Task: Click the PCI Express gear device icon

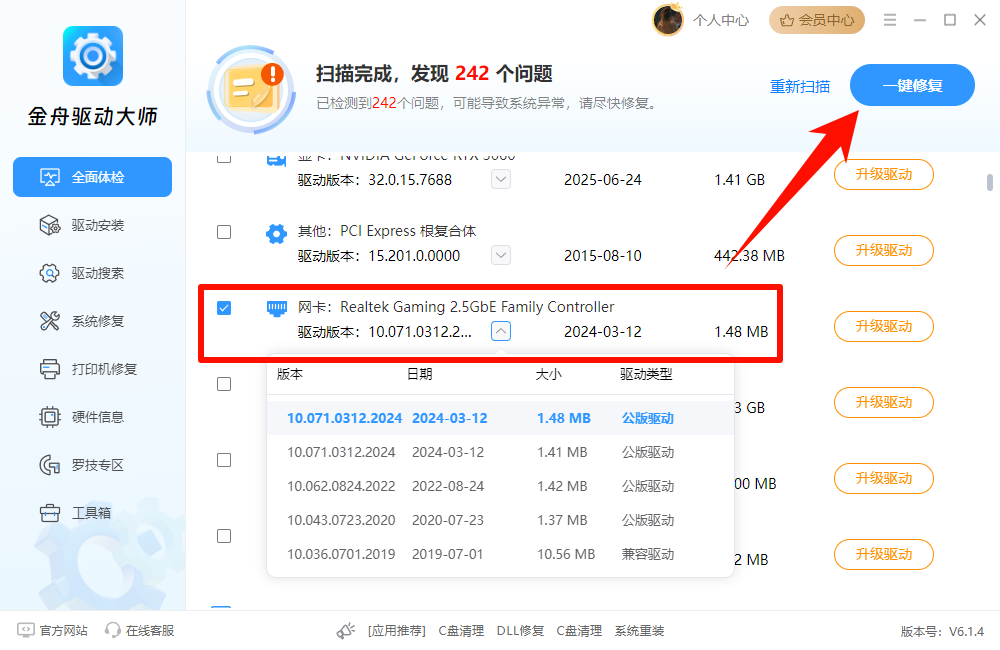Action: coord(276,233)
